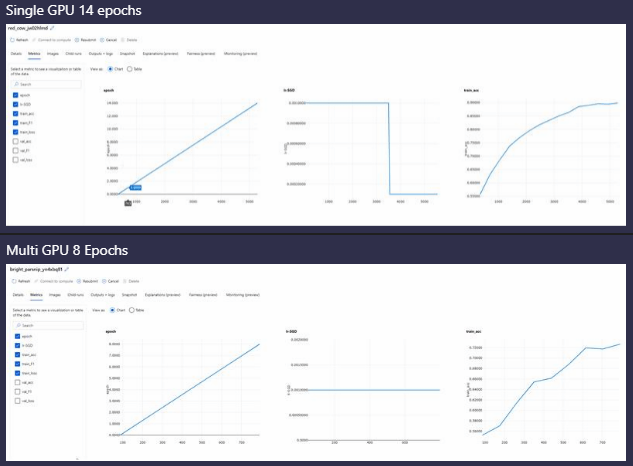Enable val_loss metric in Multi GPU panel
This screenshot has width=633, height=466.
pyautogui.click(x=17, y=401)
